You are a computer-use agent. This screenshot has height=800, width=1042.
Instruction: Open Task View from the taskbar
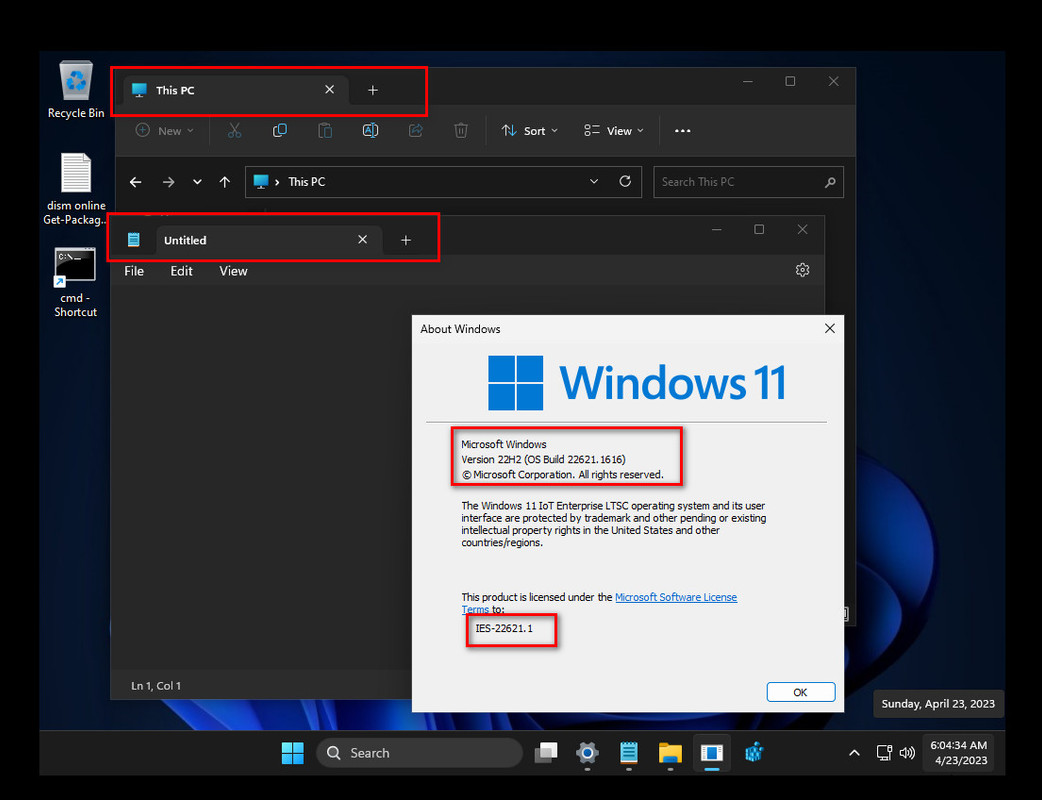tap(546, 753)
